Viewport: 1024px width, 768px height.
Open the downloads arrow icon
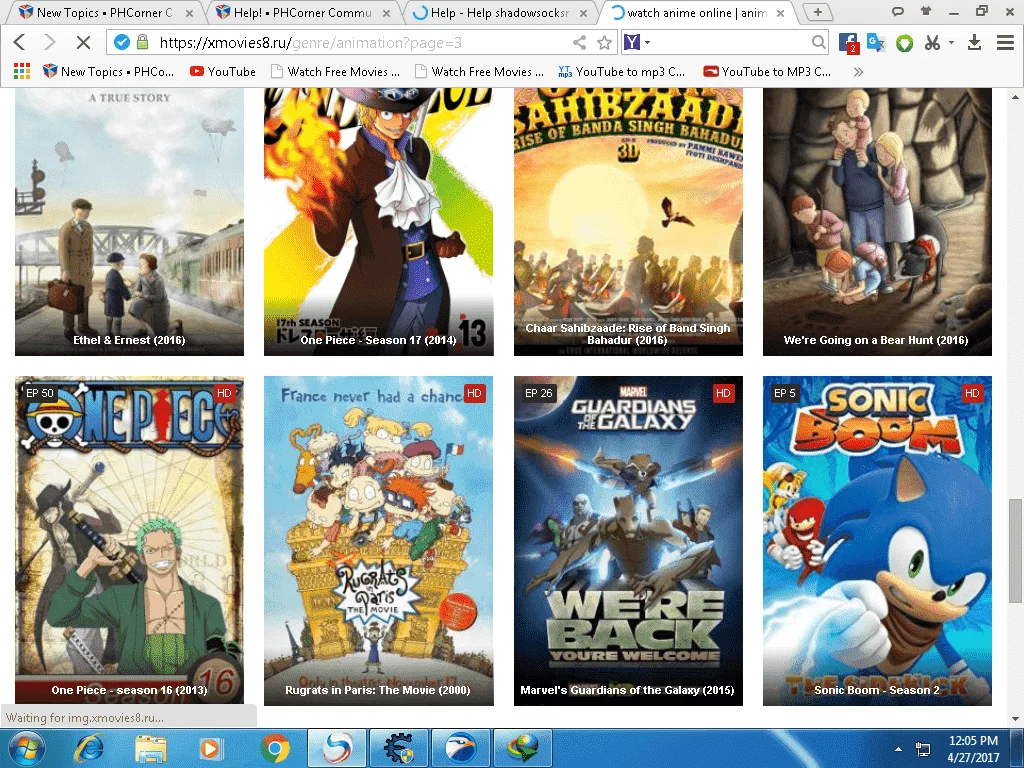(974, 42)
